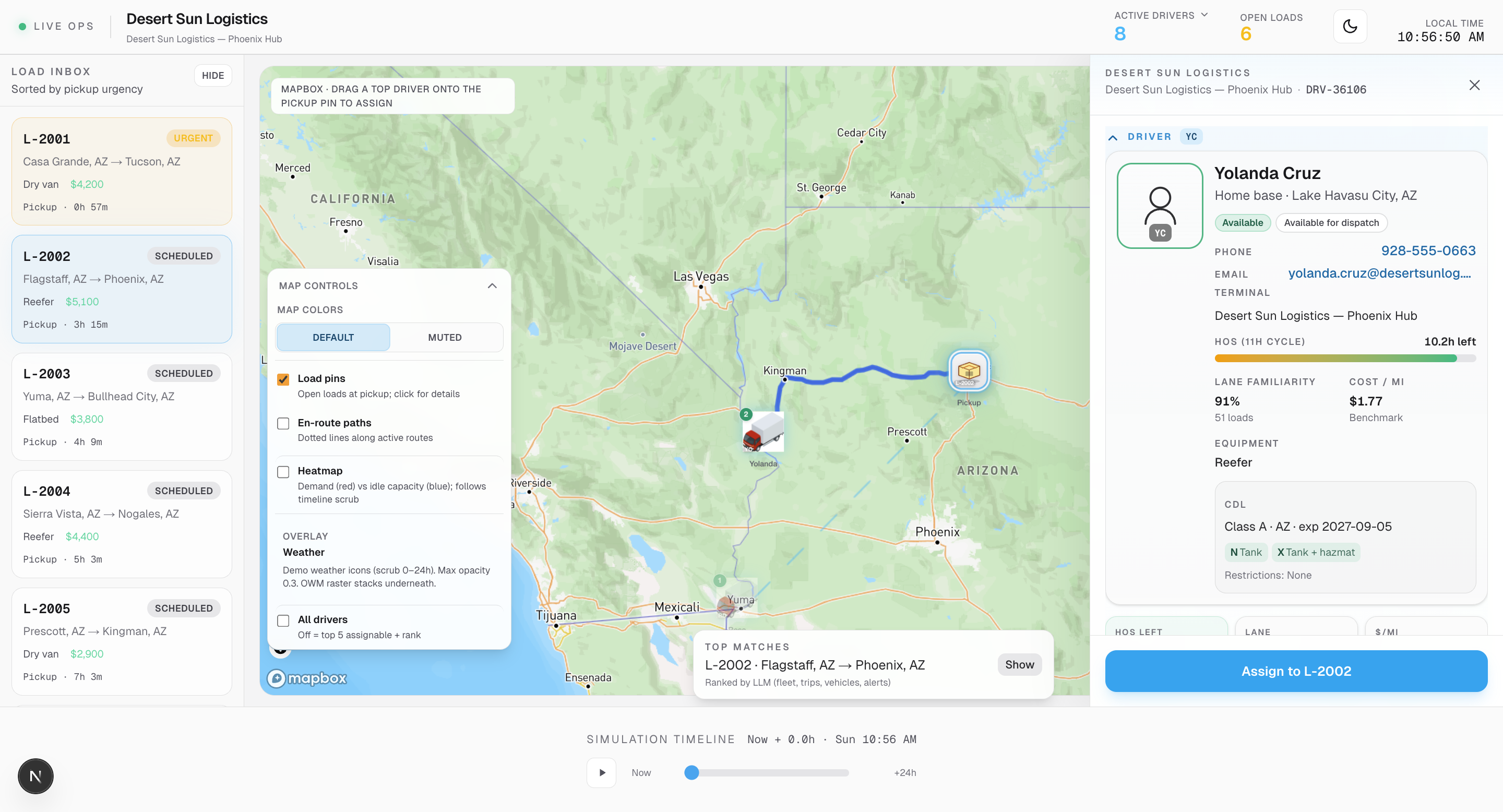
Task: Click Yolanda Cruz's avatar picture
Action: 1159,206
